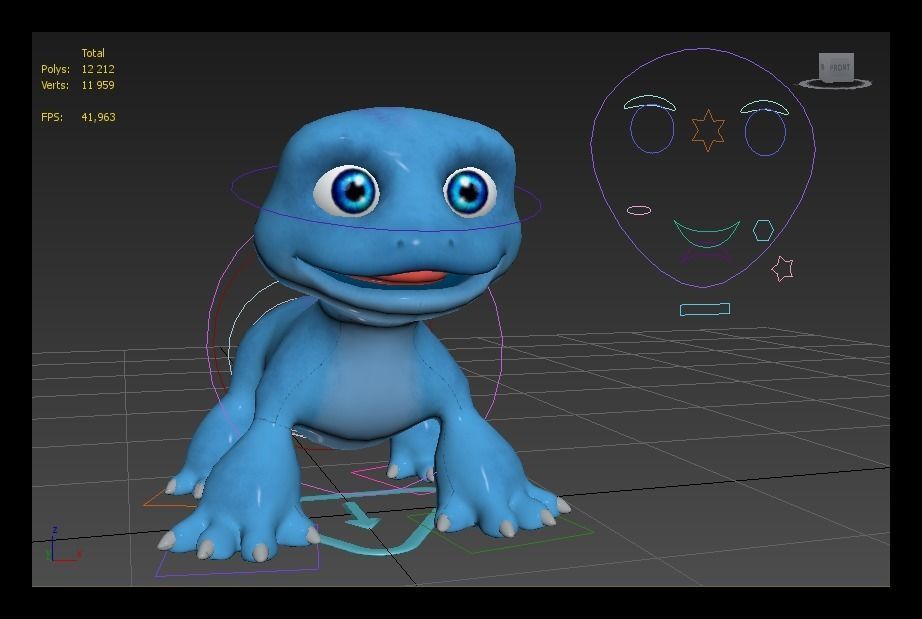This screenshot has height=619, width=922.
Task: Select the left eyebrow arc control
Action: coord(649,102)
